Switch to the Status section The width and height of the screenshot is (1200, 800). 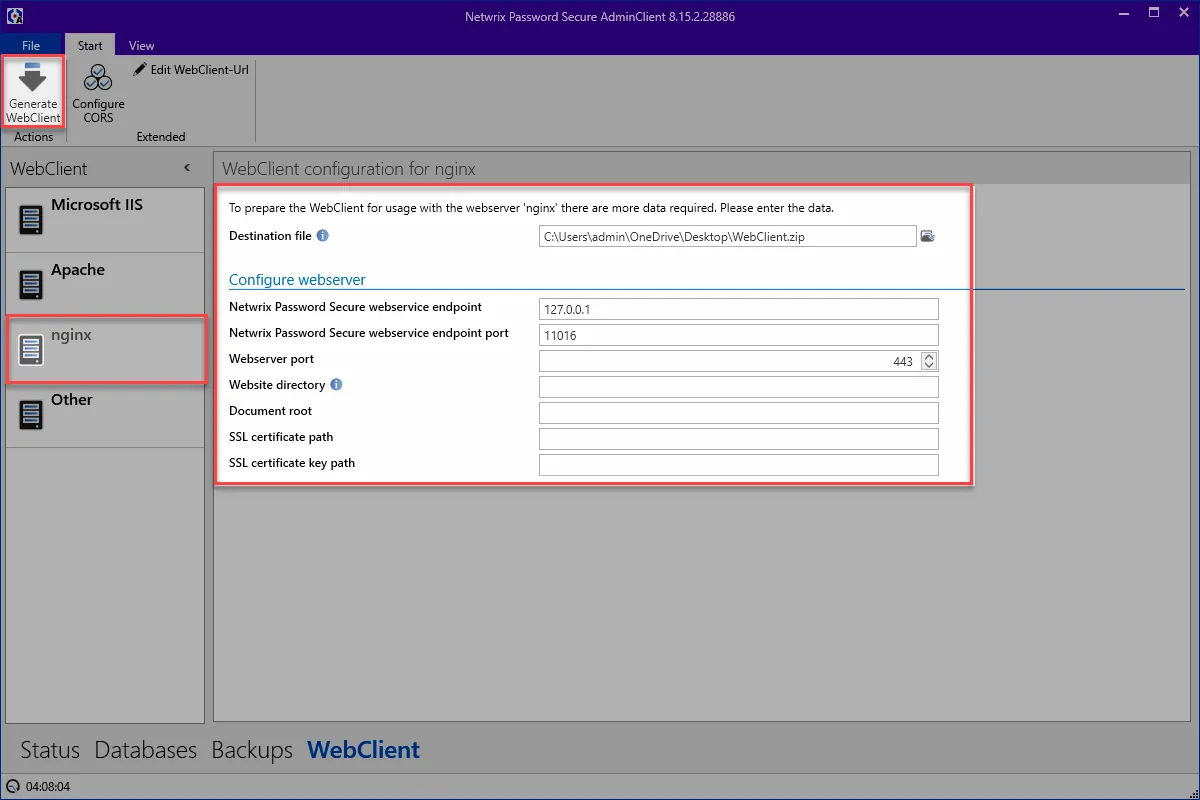point(50,750)
